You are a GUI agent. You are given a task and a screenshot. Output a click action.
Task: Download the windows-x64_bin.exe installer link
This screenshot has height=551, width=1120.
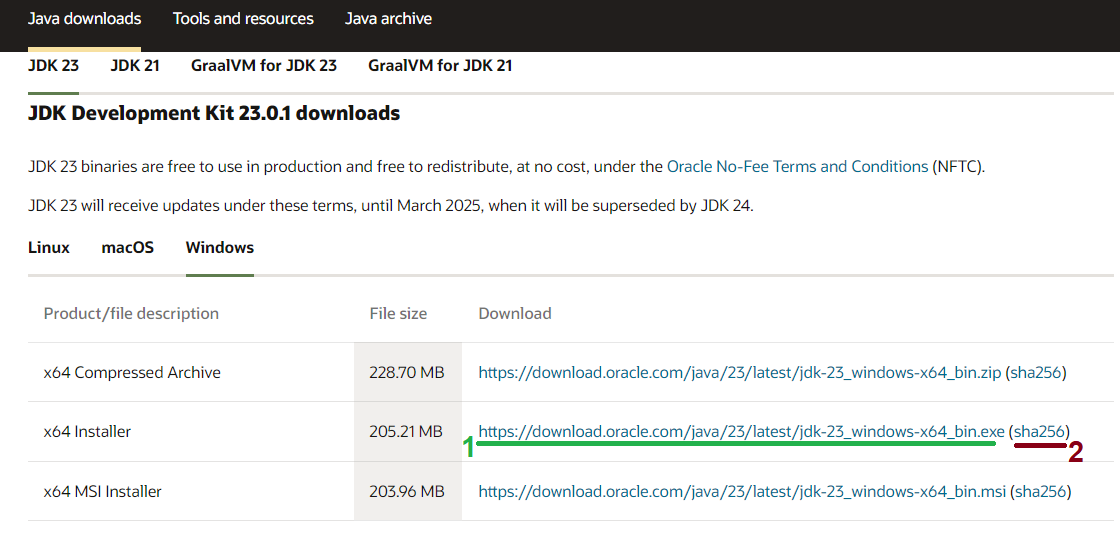tap(741, 431)
